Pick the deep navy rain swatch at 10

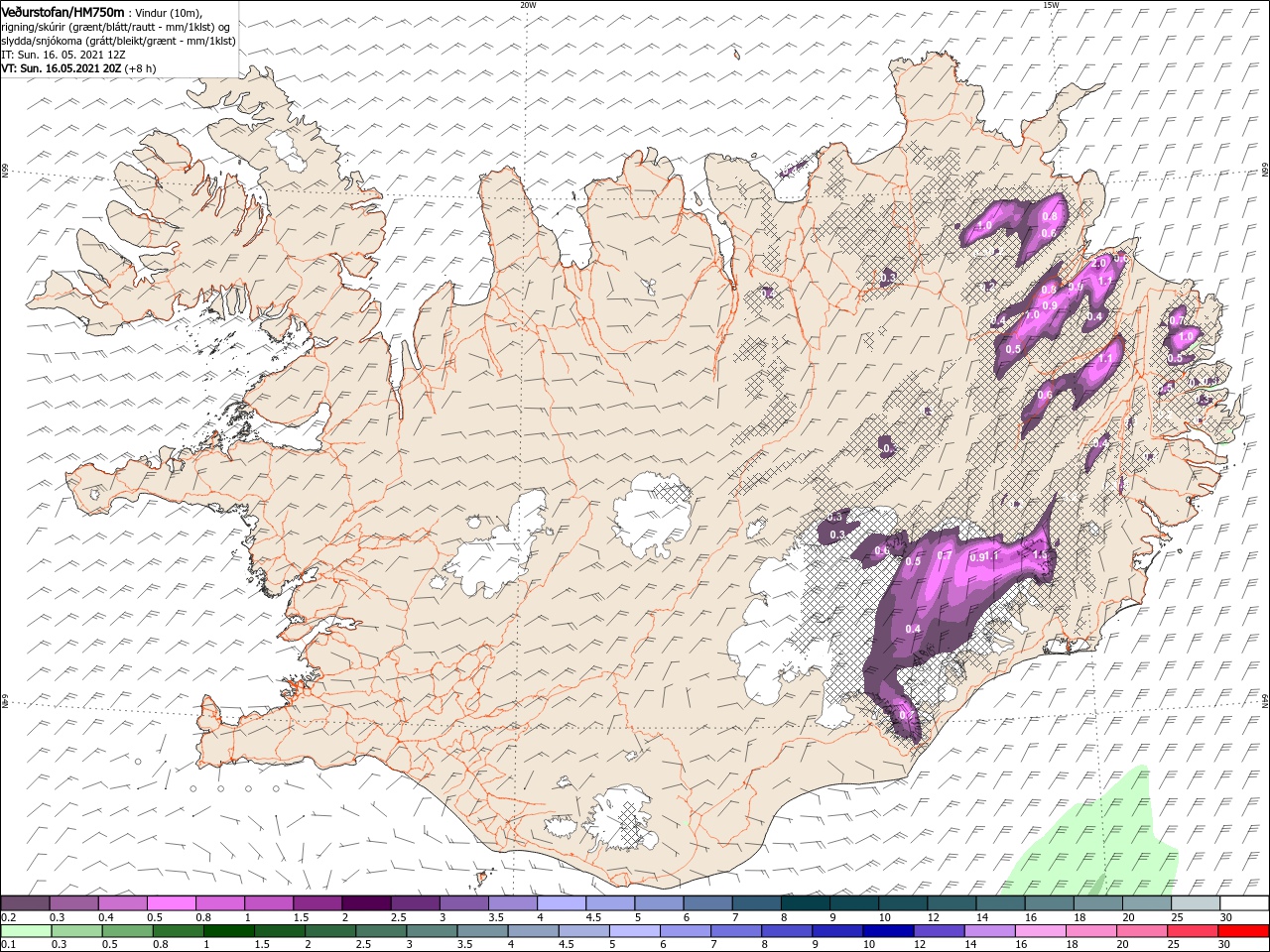pyautogui.click(x=888, y=931)
